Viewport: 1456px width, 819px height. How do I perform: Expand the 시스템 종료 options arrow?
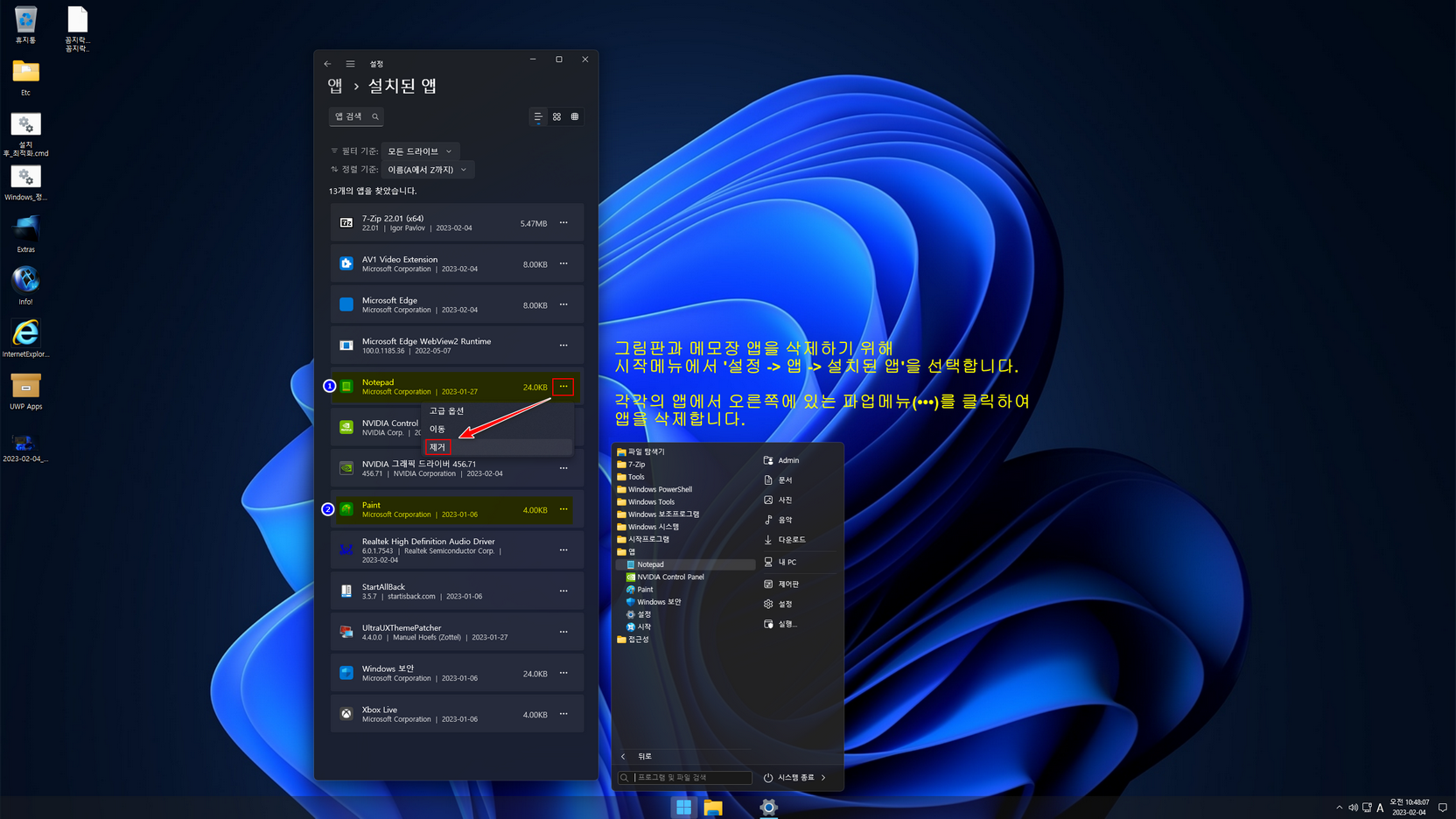[x=823, y=778]
